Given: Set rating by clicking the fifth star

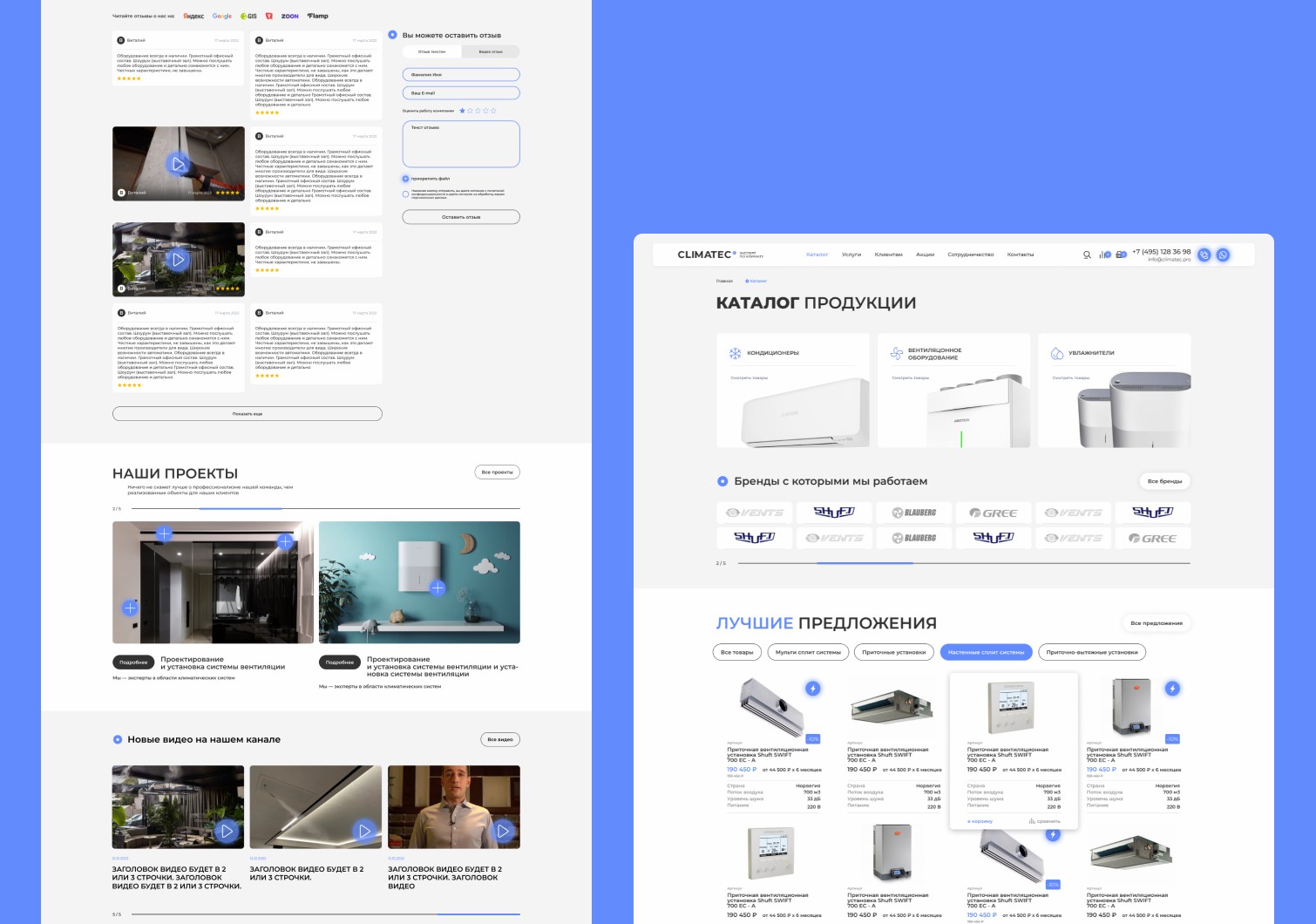Looking at the screenshot, I should pos(493,111).
